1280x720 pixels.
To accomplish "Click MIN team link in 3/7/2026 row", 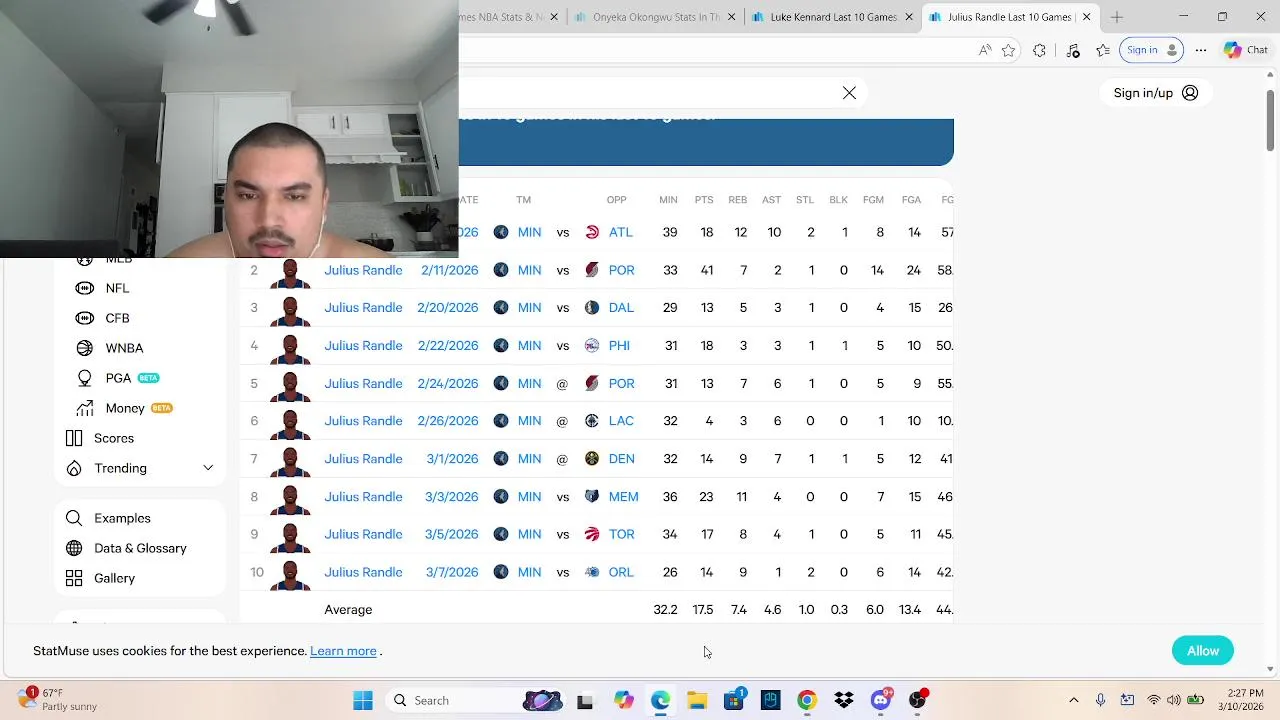I will (x=529, y=572).
